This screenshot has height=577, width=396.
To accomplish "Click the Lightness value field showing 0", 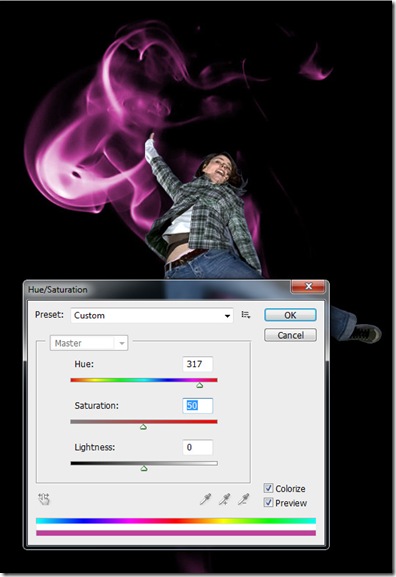I will coord(198,447).
